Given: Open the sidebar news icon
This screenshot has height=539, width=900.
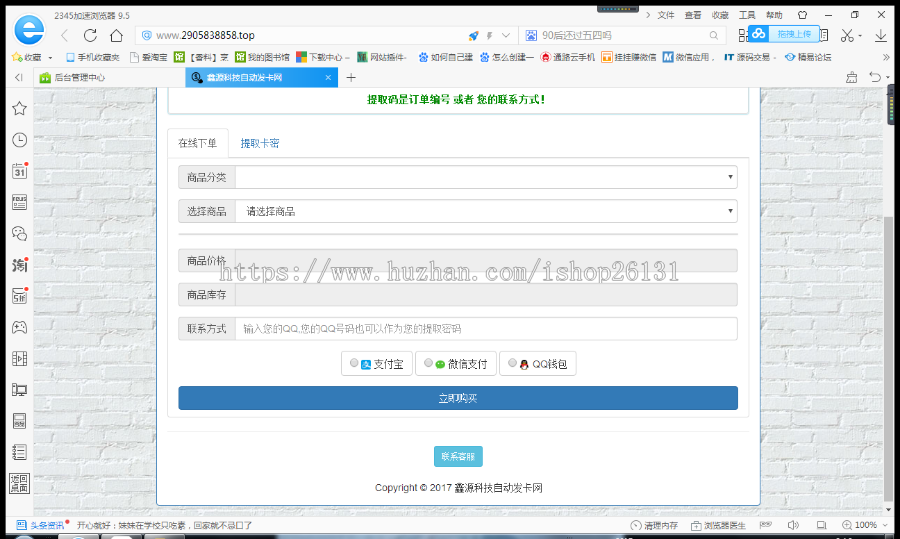Looking at the screenshot, I should (x=20, y=202).
